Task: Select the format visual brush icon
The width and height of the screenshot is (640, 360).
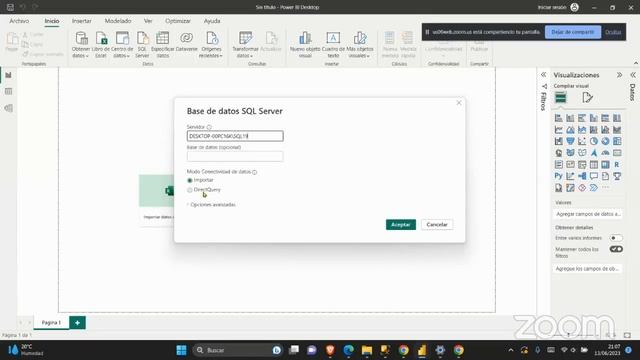Action: [x=587, y=97]
